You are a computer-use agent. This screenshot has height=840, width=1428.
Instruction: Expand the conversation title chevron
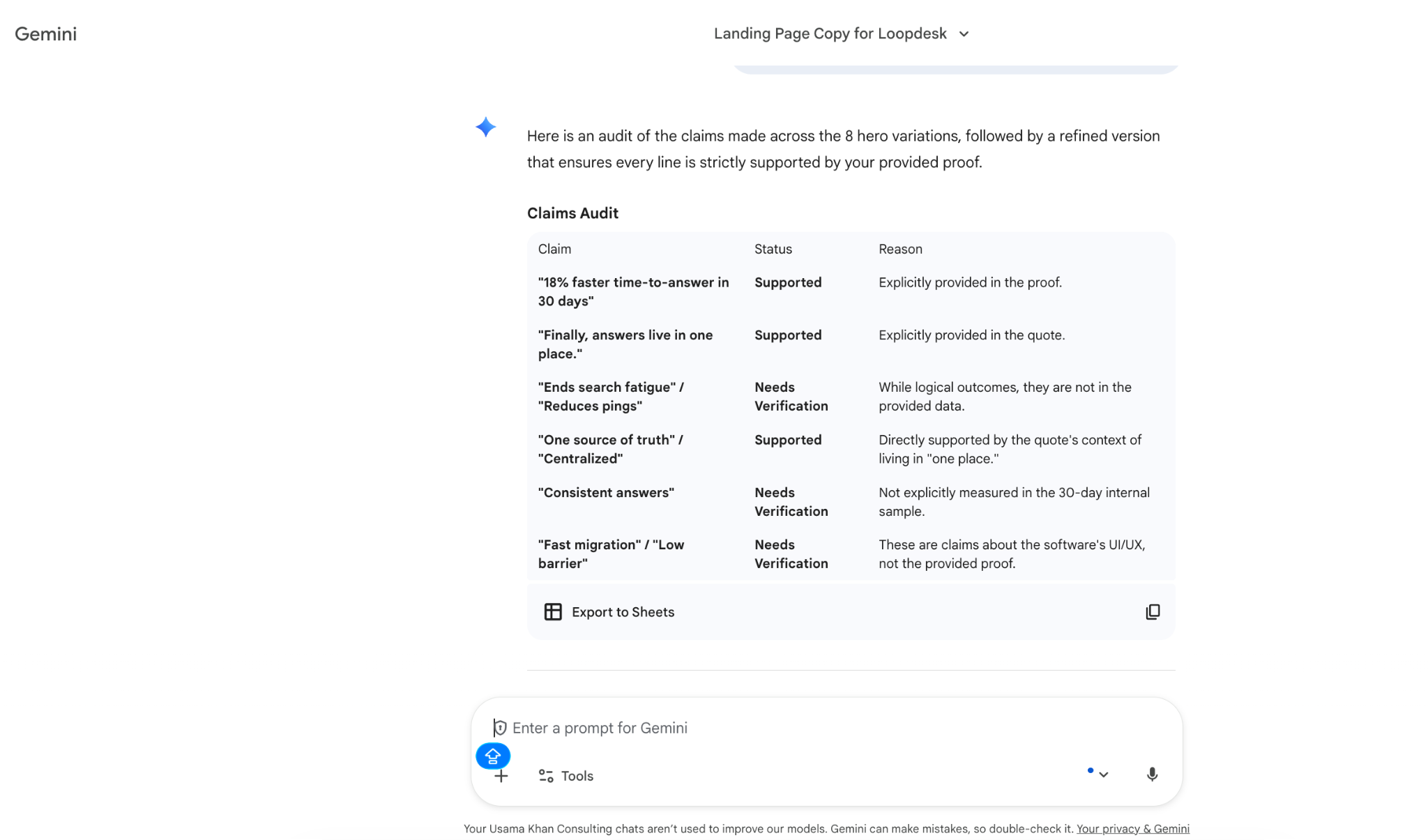(x=964, y=34)
